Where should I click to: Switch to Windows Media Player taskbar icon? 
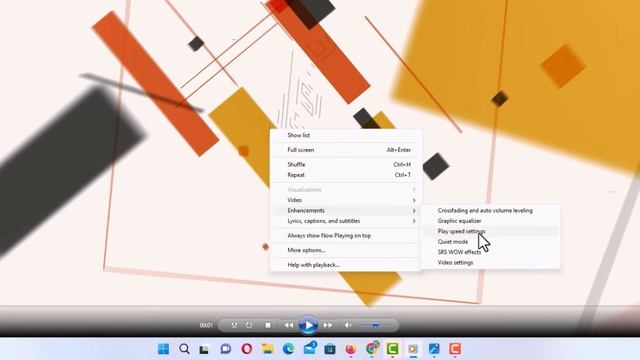coord(413,349)
